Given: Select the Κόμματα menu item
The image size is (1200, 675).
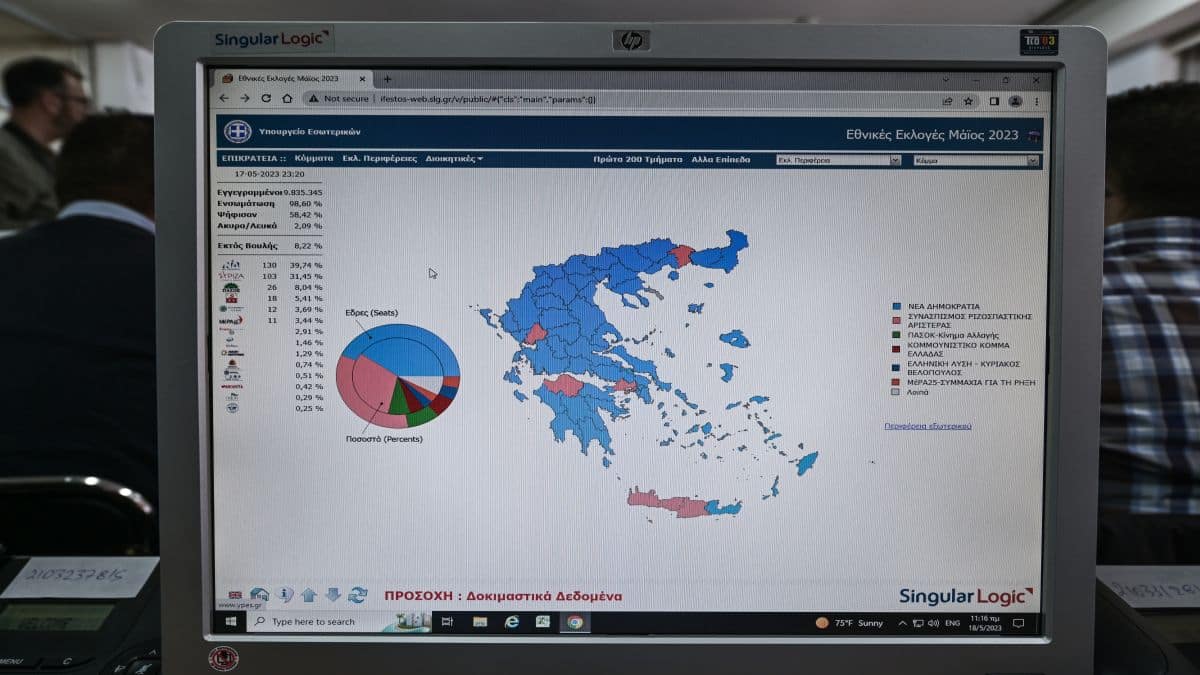Looking at the screenshot, I should pos(314,159).
